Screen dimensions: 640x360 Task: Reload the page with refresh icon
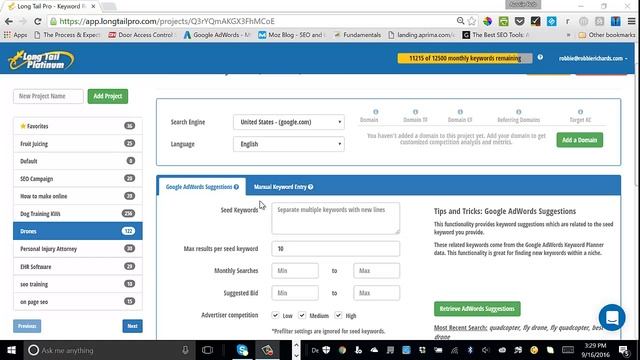(x=38, y=21)
